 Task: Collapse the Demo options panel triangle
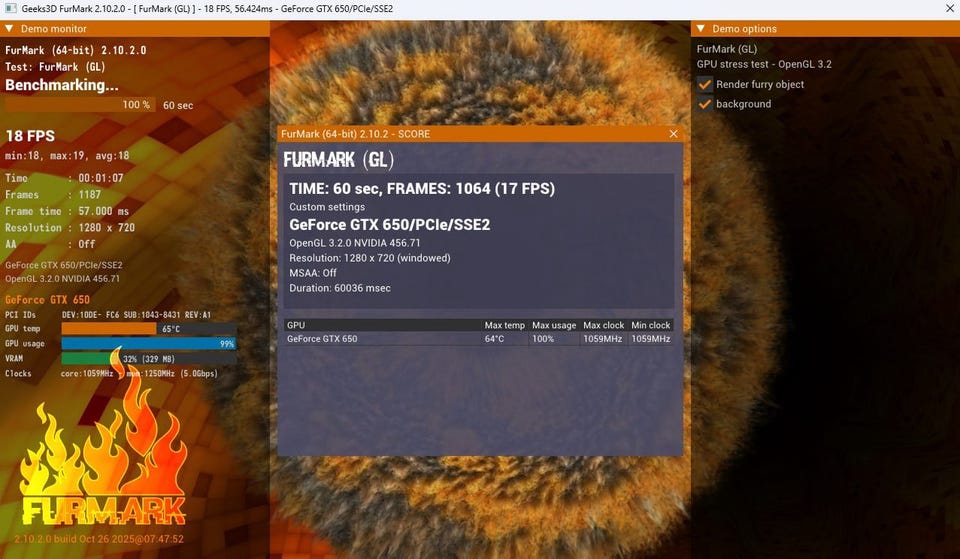[x=701, y=29]
